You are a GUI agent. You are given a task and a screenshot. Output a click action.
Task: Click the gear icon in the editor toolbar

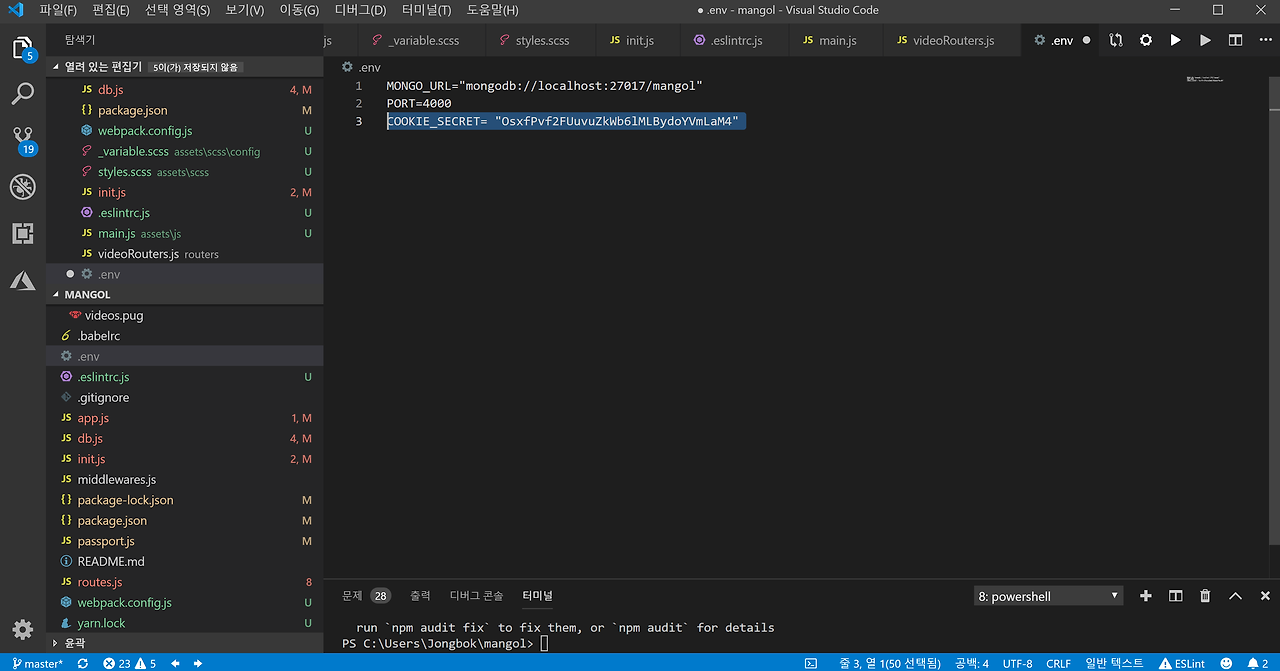tap(1146, 40)
